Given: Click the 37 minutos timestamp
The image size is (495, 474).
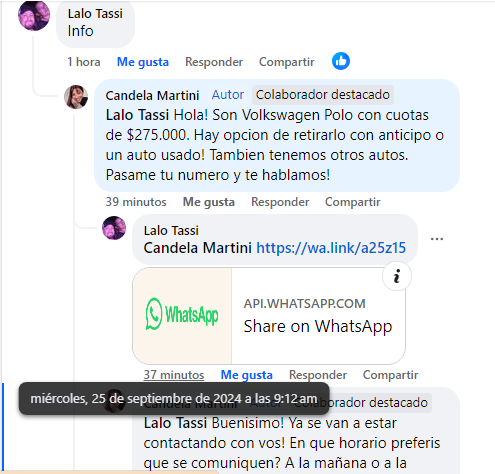Looking at the screenshot, I should [x=174, y=375].
